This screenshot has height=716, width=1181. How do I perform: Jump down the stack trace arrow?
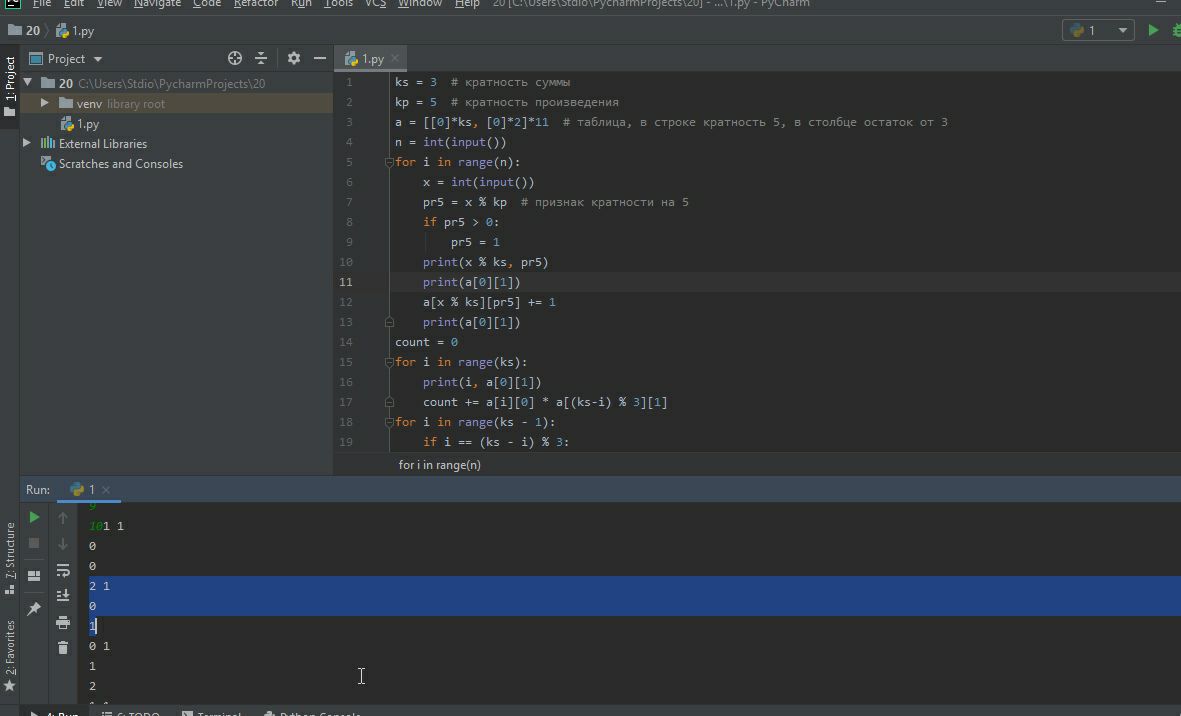click(x=63, y=543)
